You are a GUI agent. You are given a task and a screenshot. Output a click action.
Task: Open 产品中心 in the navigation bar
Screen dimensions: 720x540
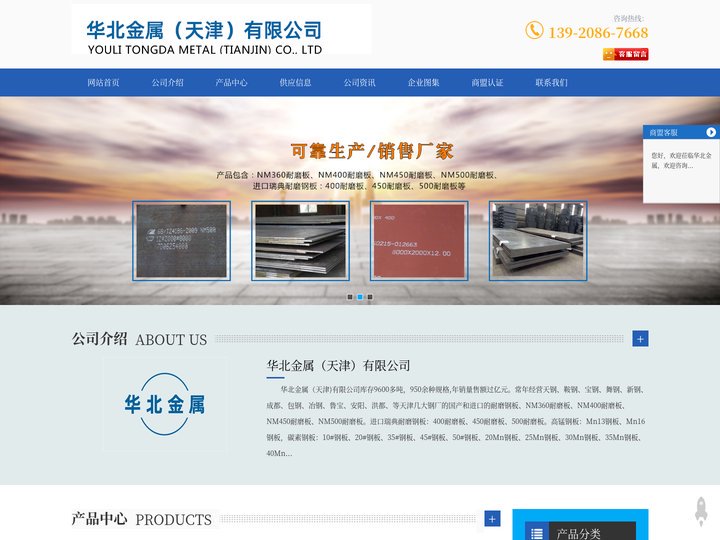pyautogui.click(x=231, y=83)
